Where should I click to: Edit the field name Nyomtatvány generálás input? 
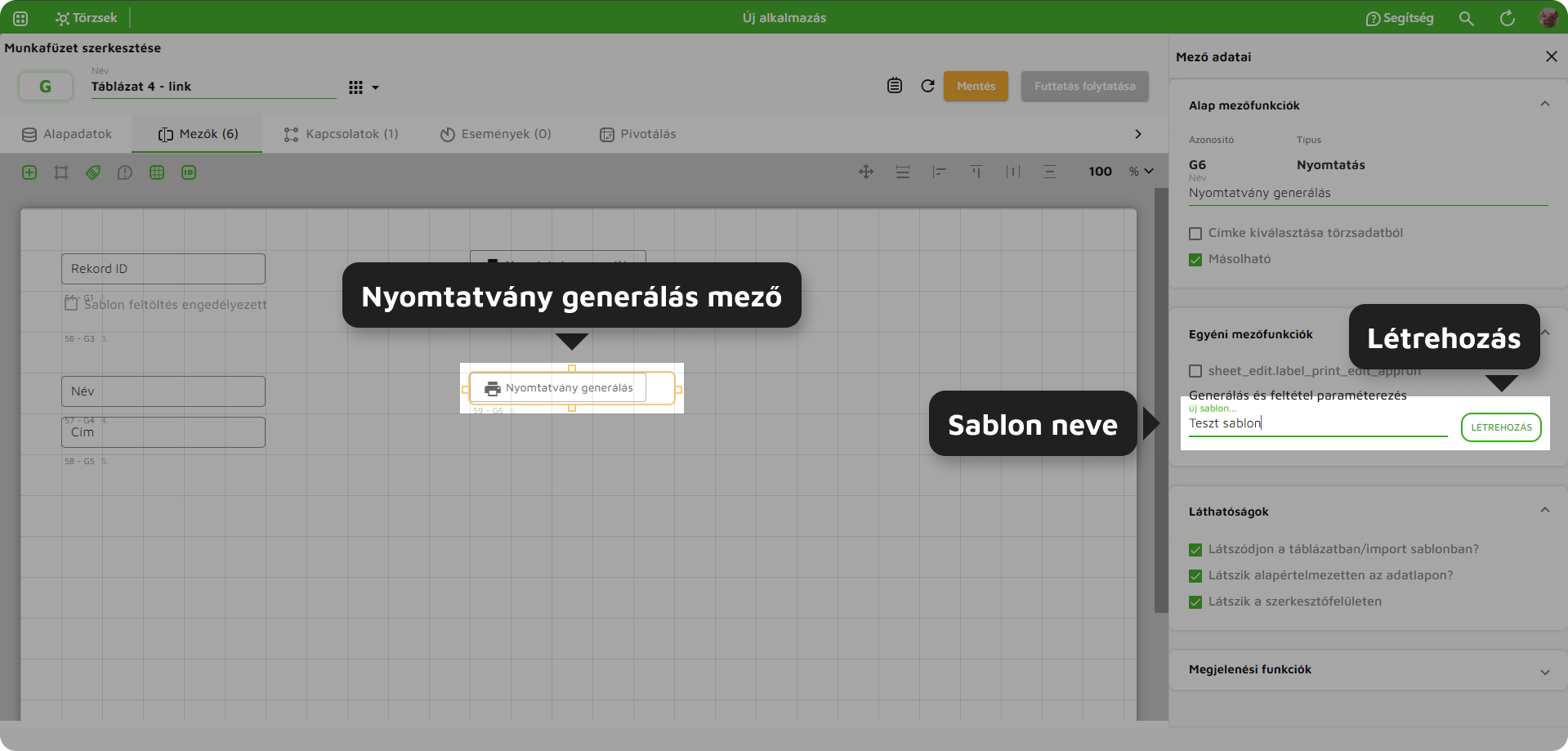[1369, 193]
